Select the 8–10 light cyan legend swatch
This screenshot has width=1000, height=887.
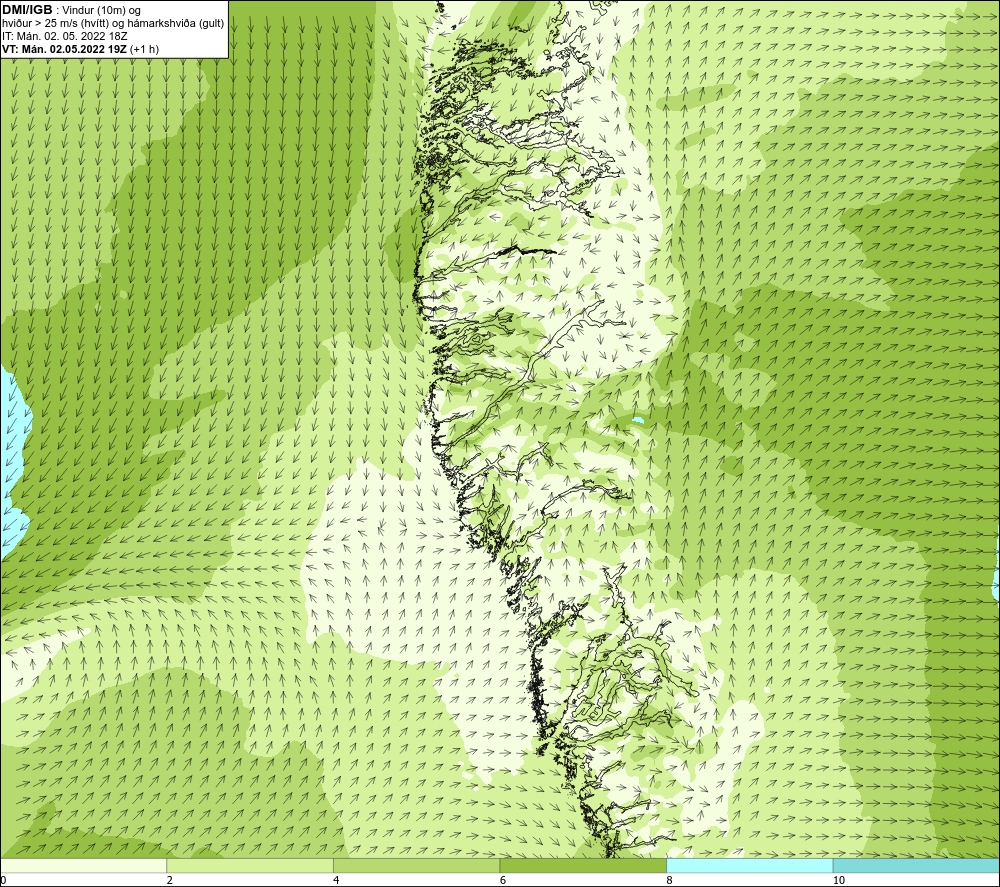point(749,865)
